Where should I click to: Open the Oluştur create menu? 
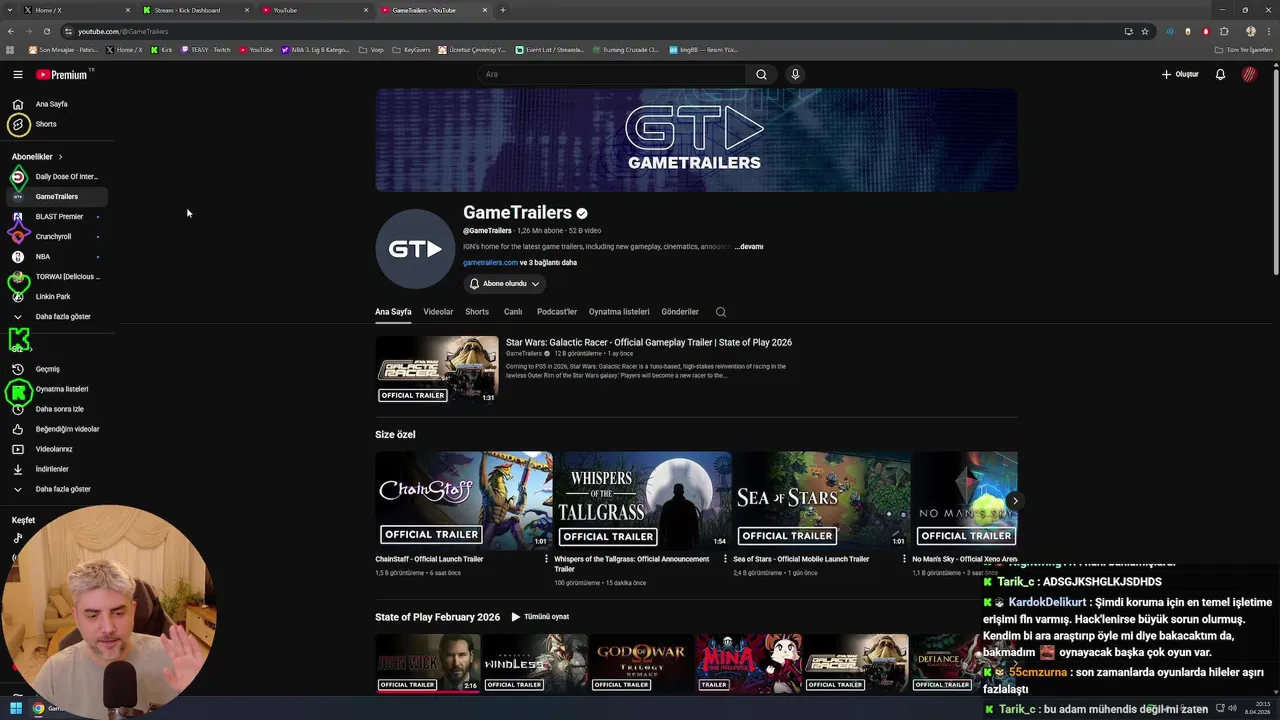point(1180,74)
